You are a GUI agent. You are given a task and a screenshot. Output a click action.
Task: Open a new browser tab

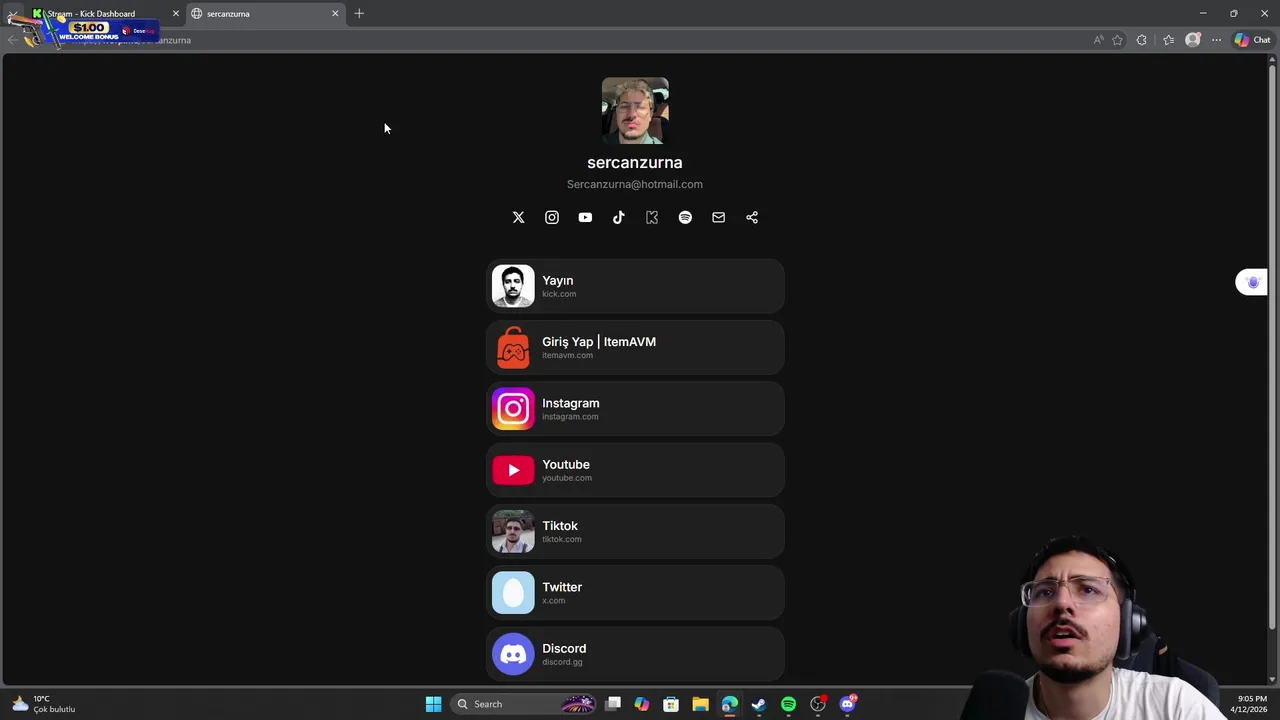click(359, 13)
